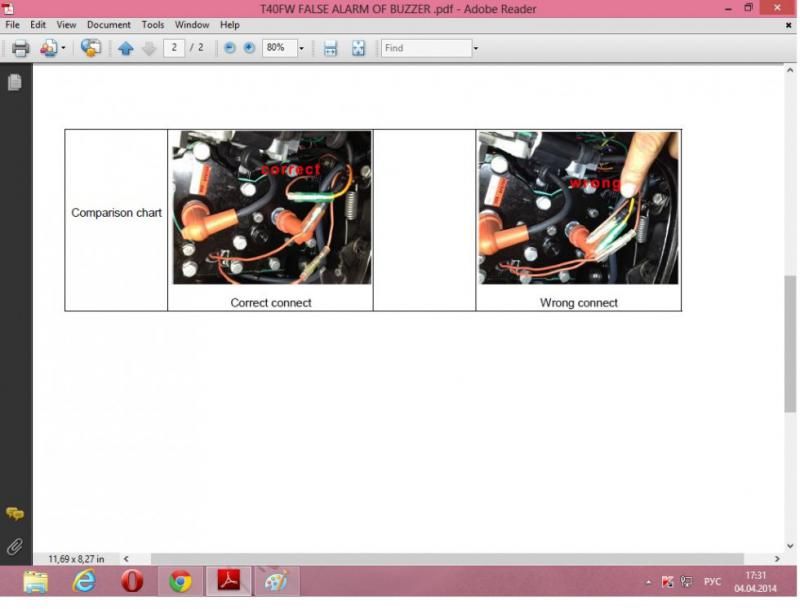Click the fit page view icon
Image resolution: width=800 pixels, height=609 pixels.
tap(358, 48)
